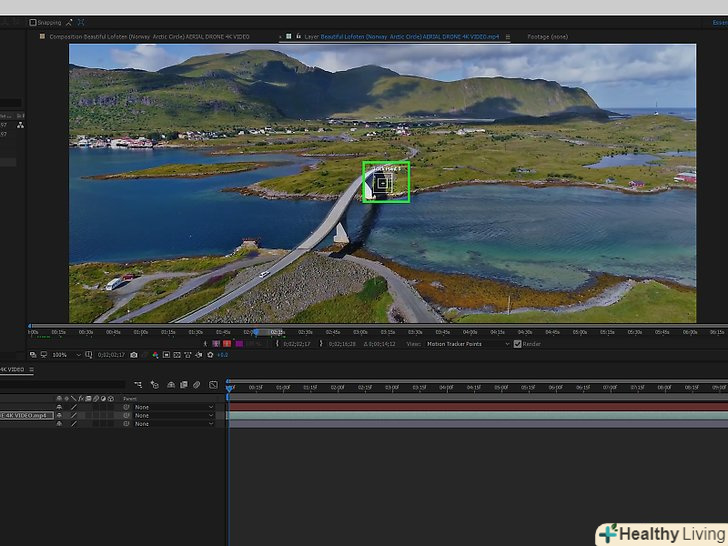
Task: Enable the Frame Blending icon
Action: [x=184, y=384]
